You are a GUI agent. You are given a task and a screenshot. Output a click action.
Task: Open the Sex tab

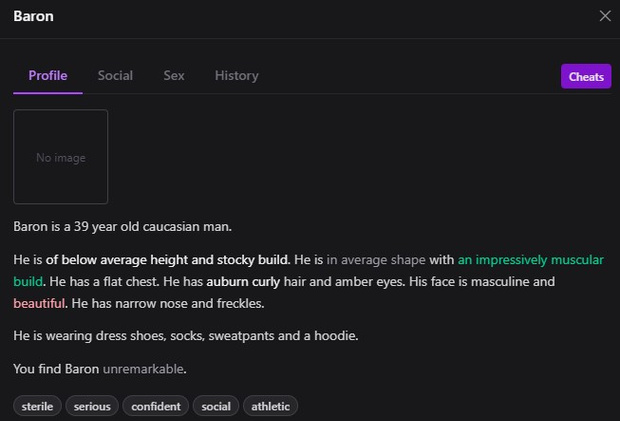(174, 76)
